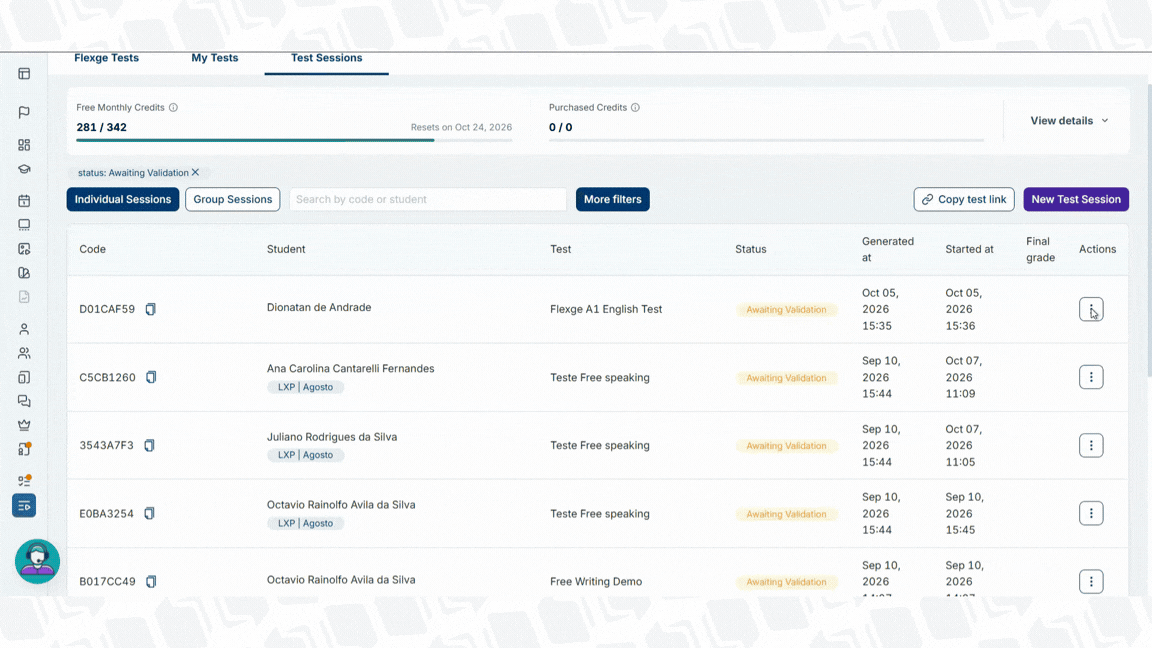Switch to My Tests tab

(x=215, y=58)
